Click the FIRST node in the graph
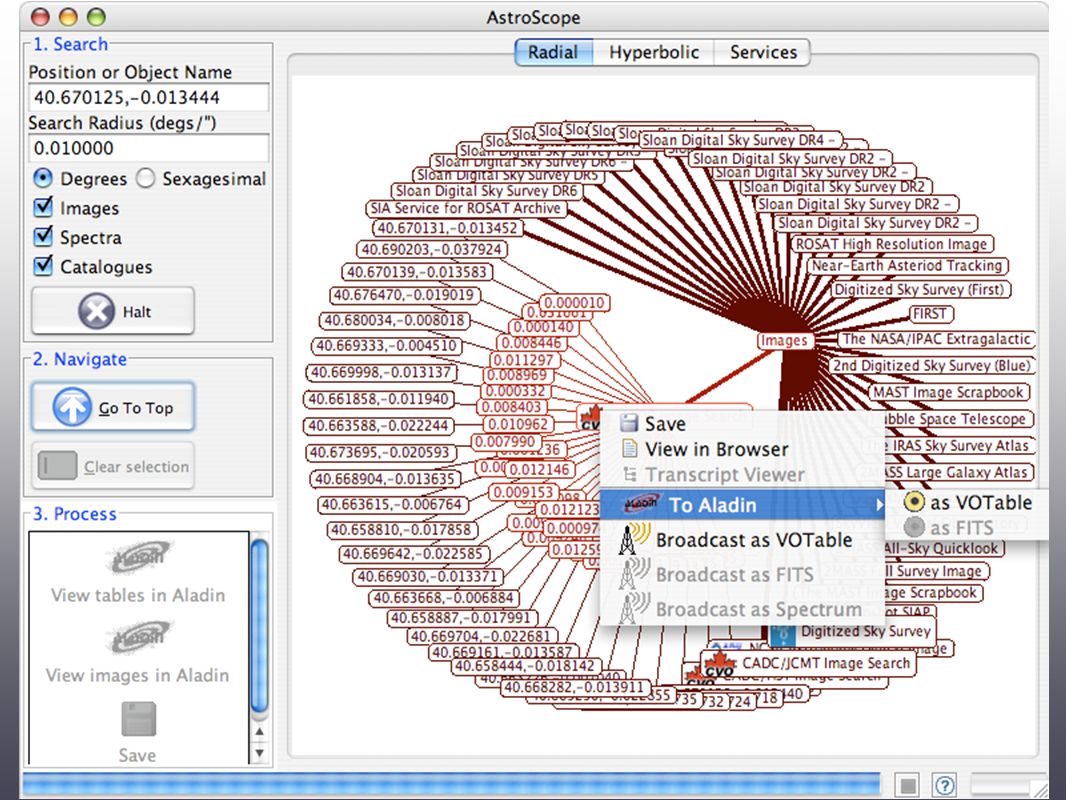This screenshot has width=1066, height=800. pos(931,313)
